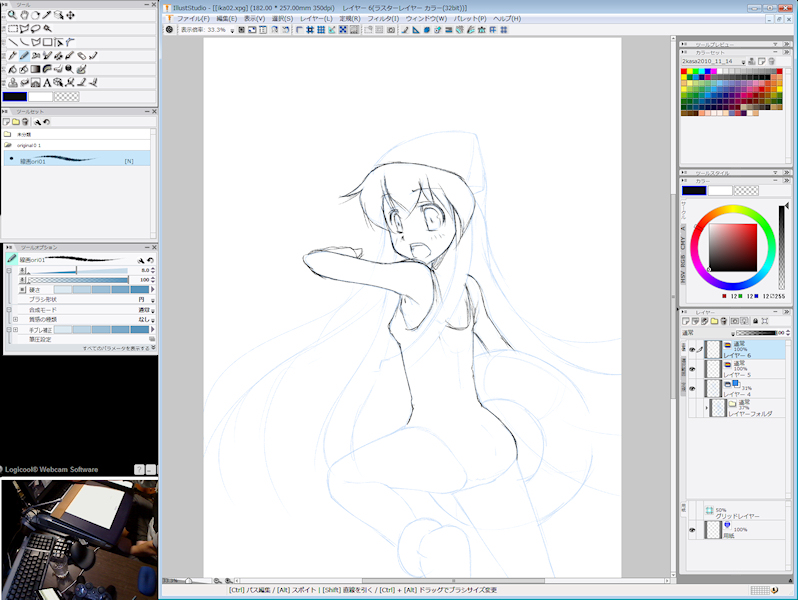Toggle visibility of レイヤー 4
Viewport: 798px width, 600px height.
click(691, 389)
